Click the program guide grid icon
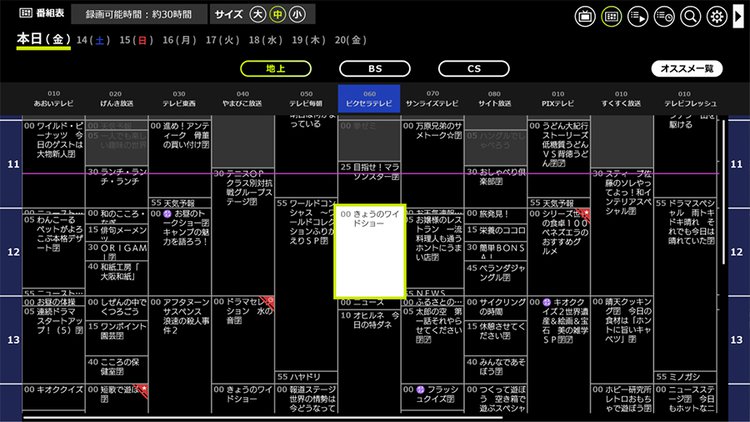The width and height of the screenshot is (750, 422). 611,16
